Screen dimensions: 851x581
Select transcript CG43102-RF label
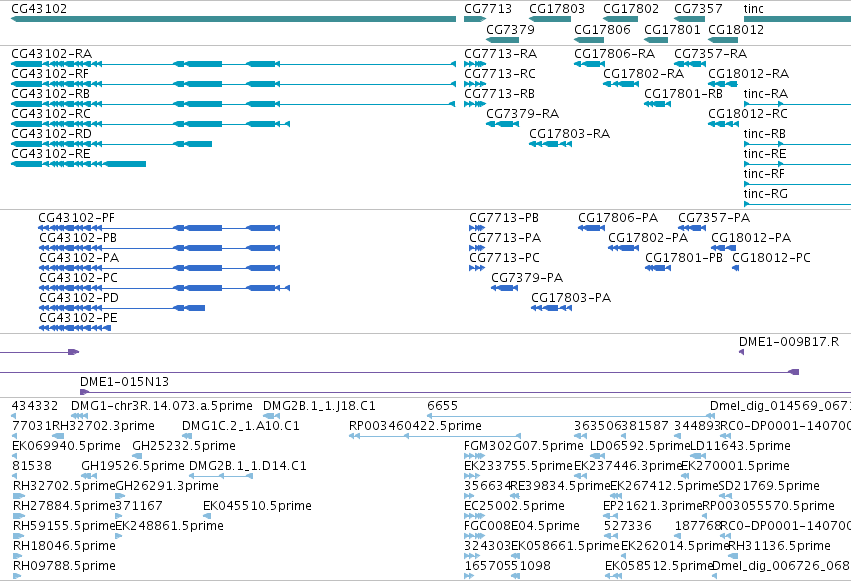(x=50, y=74)
